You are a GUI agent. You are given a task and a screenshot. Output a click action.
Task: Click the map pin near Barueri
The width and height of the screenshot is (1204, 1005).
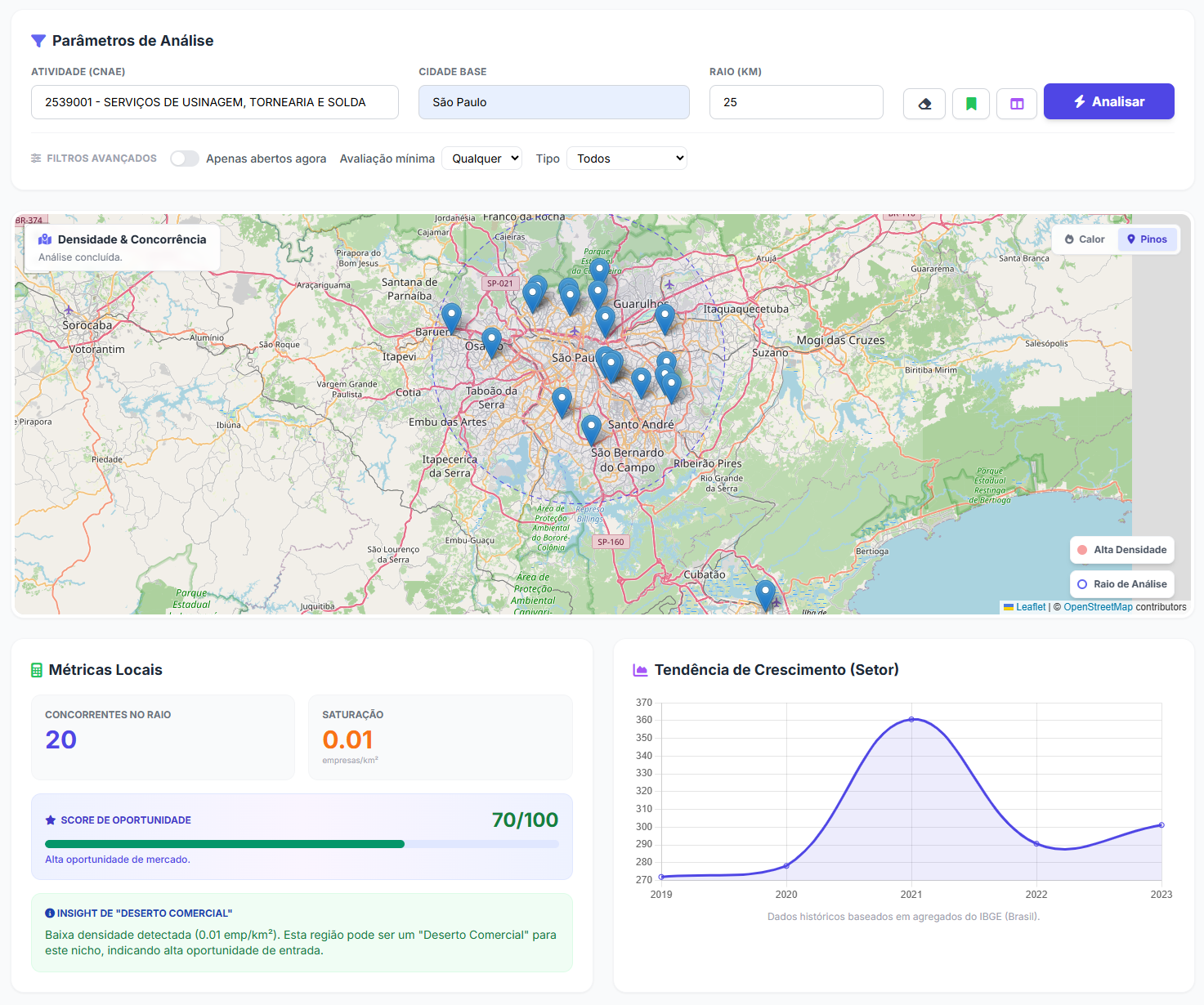pos(451,319)
